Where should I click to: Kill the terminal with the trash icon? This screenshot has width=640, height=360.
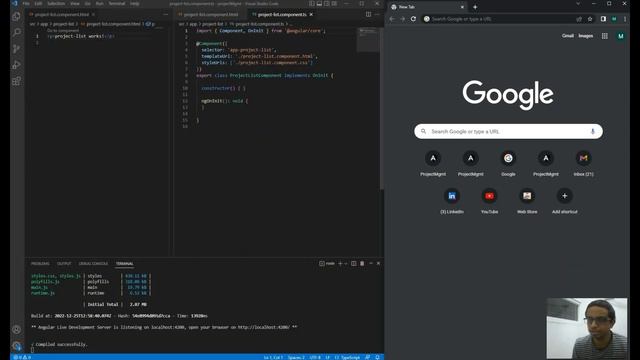(x=362, y=264)
